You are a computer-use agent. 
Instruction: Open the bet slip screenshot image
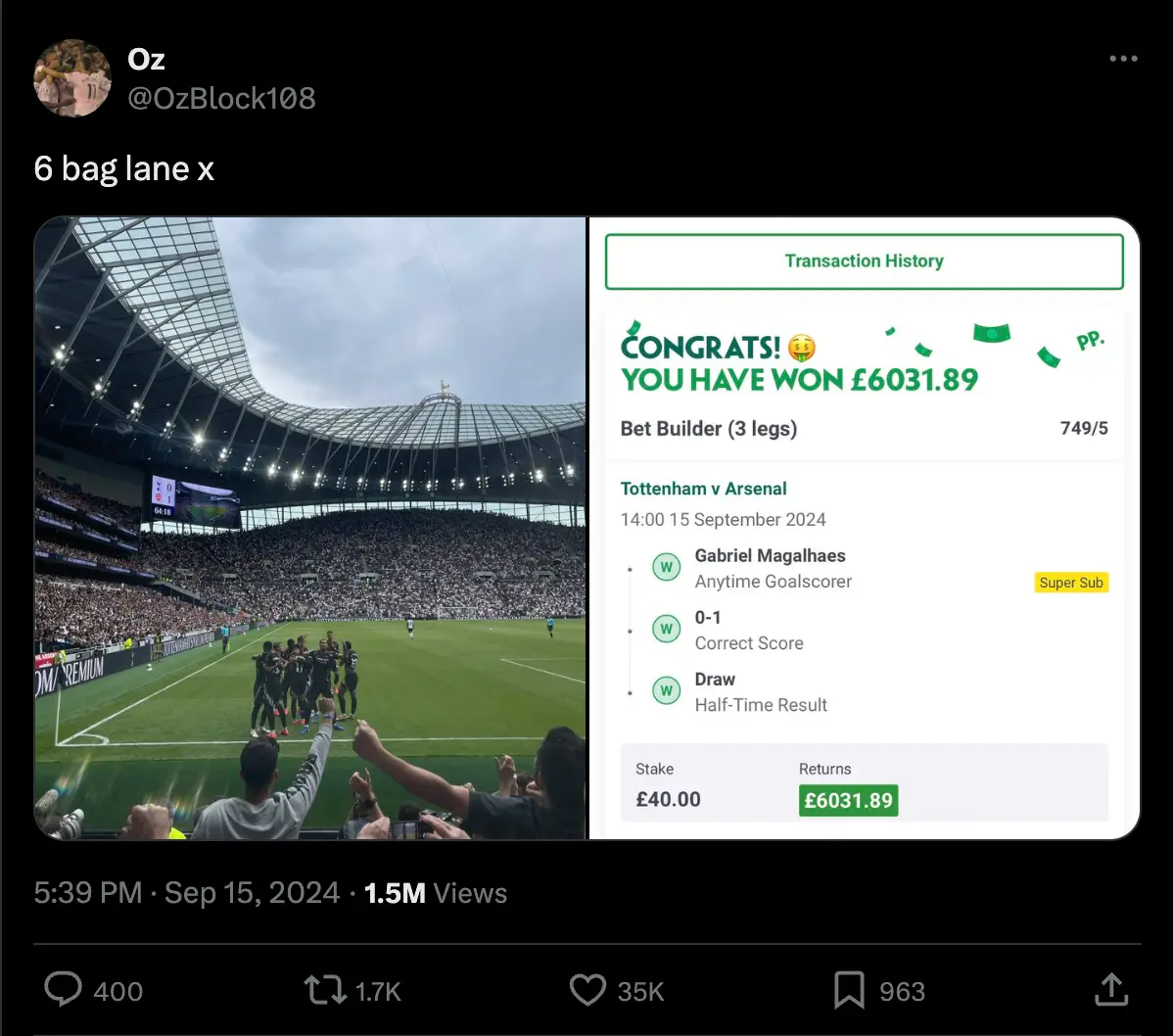pos(864,528)
